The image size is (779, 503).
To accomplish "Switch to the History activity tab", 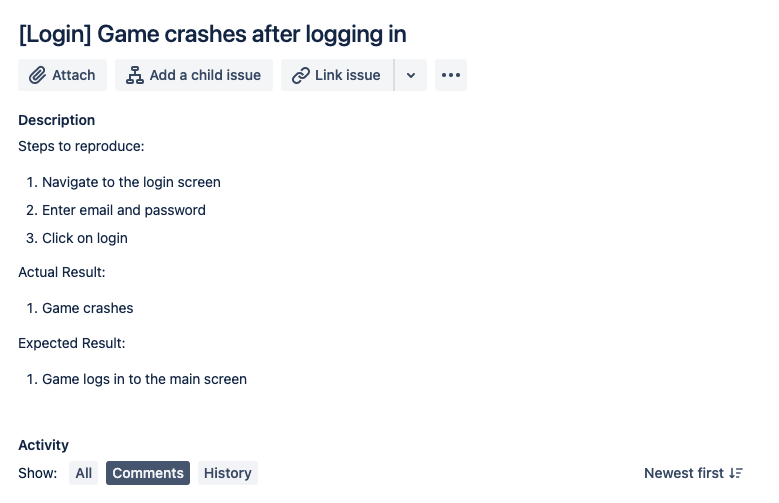I will click(227, 473).
